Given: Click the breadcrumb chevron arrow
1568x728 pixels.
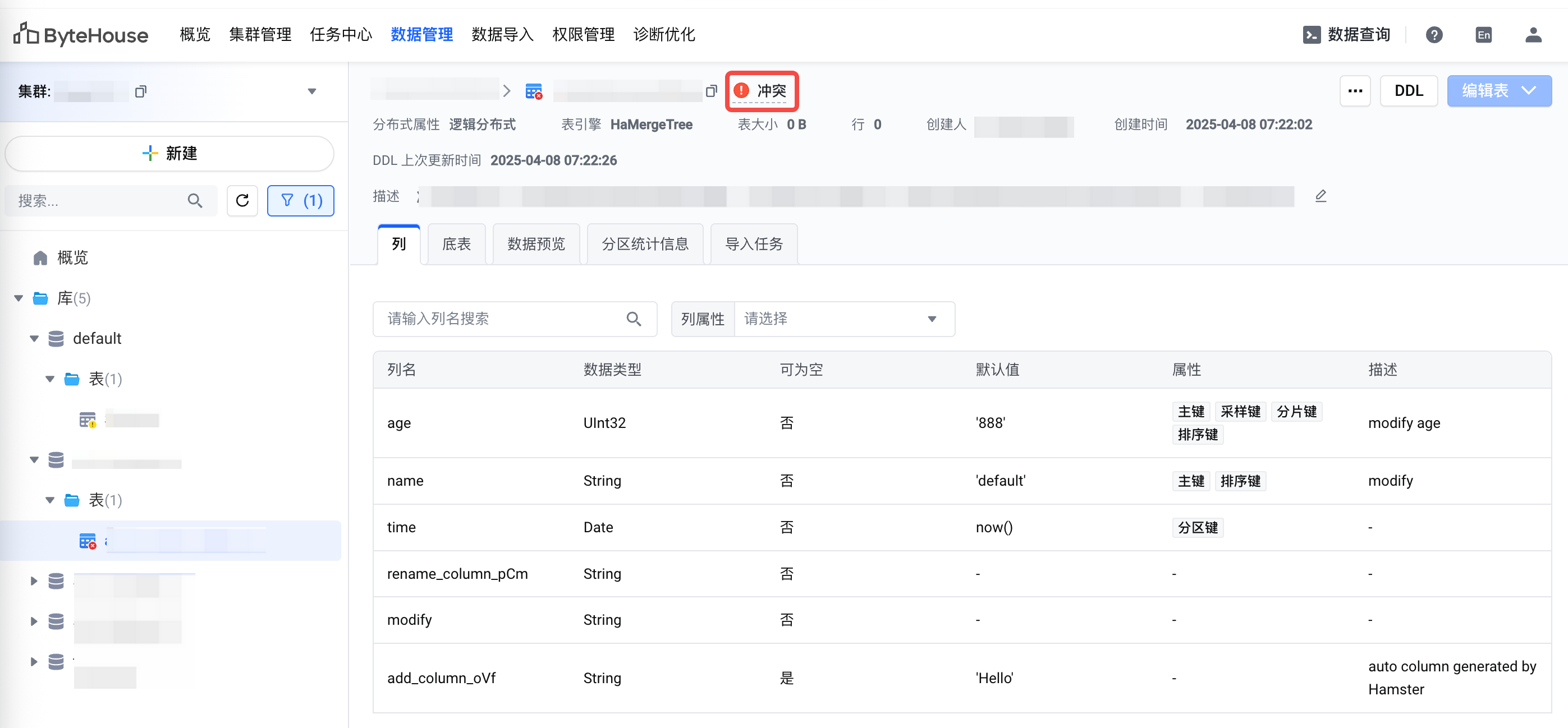Looking at the screenshot, I should tap(506, 91).
